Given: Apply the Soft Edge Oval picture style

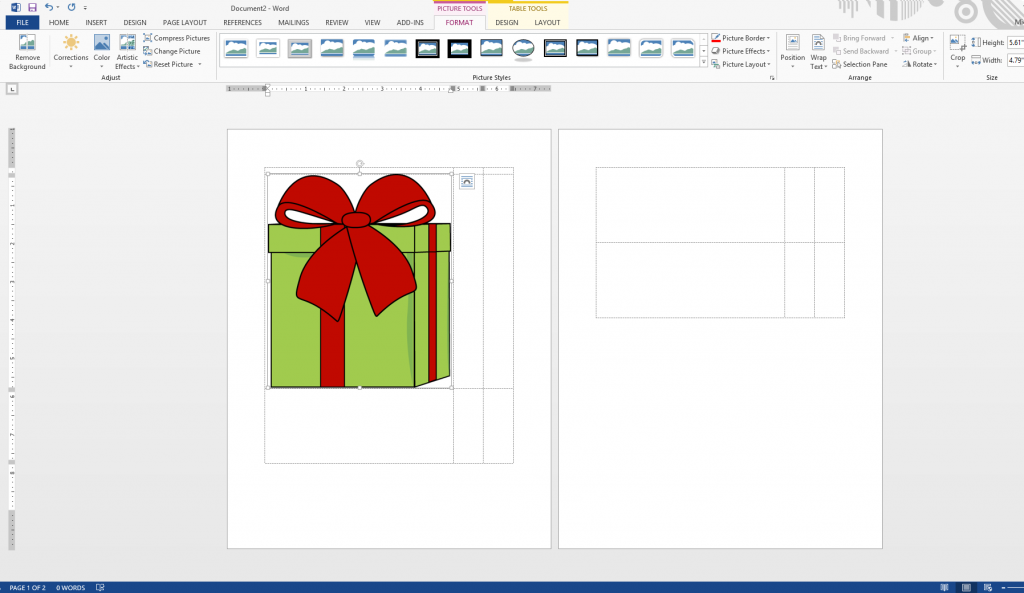Looking at the screenshot, I should pyautogui.click(x=523, y=48).
